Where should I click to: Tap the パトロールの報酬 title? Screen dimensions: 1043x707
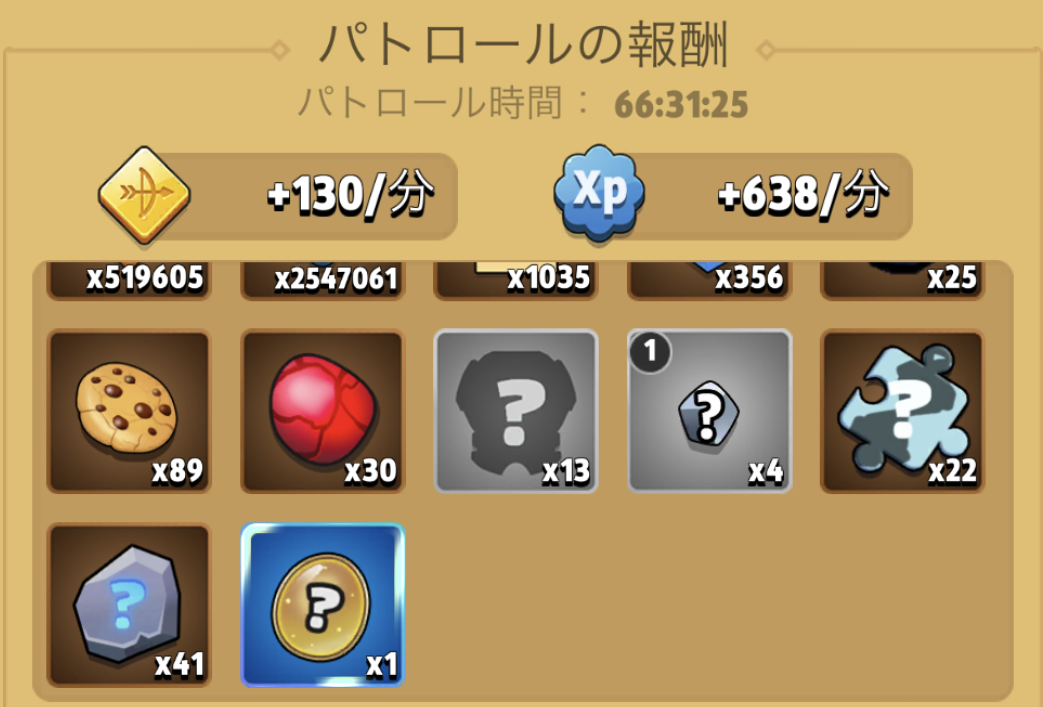click(x=525, y=45)
